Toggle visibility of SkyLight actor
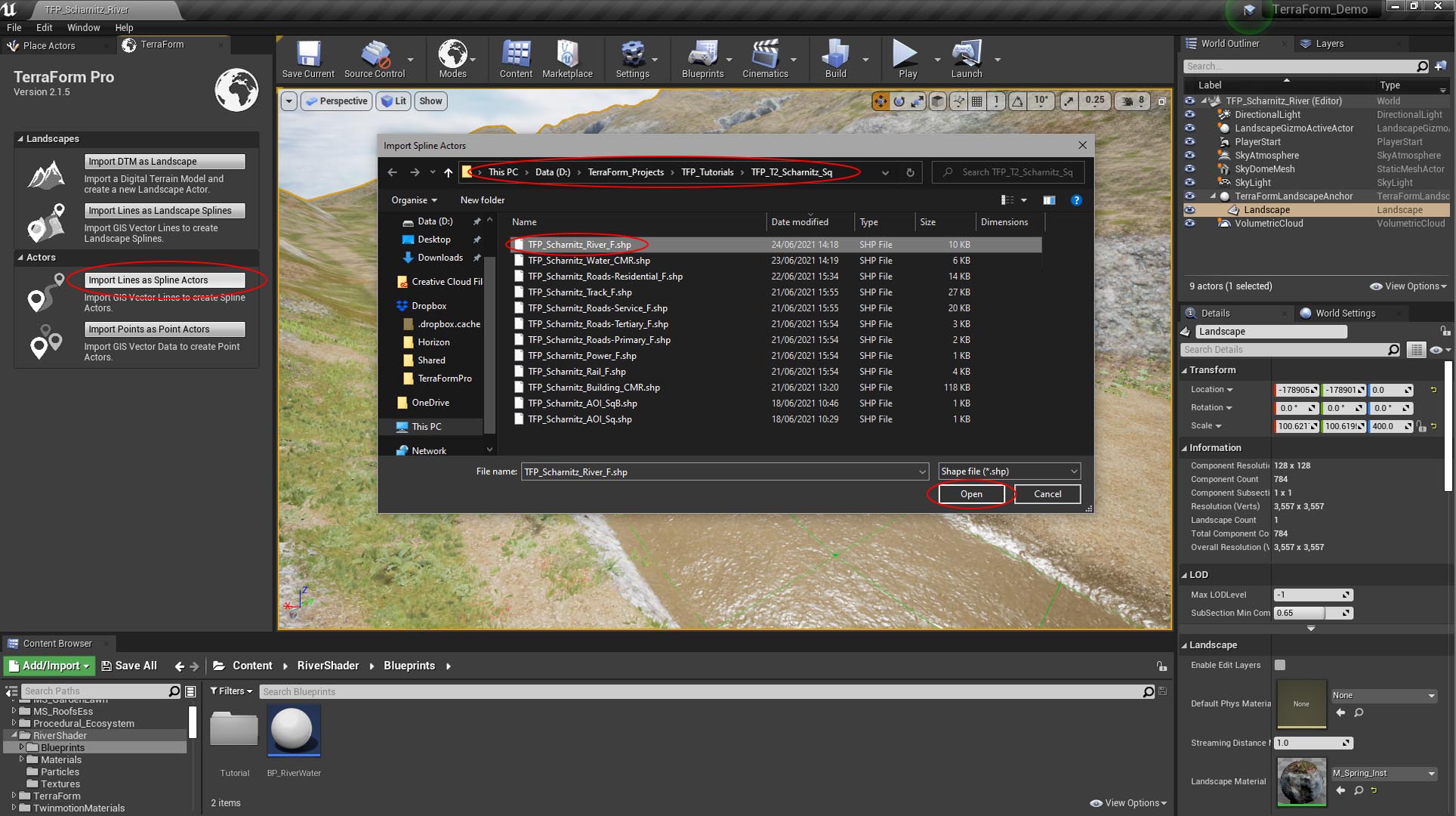This screenshot has width=1456, height=816. (1189, 183)
